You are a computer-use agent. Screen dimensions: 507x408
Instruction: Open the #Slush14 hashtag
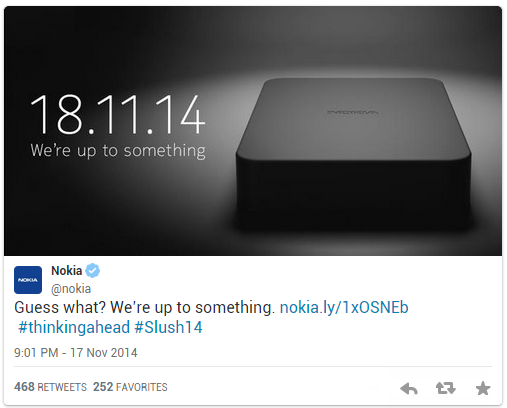click(x=168, y=327)
